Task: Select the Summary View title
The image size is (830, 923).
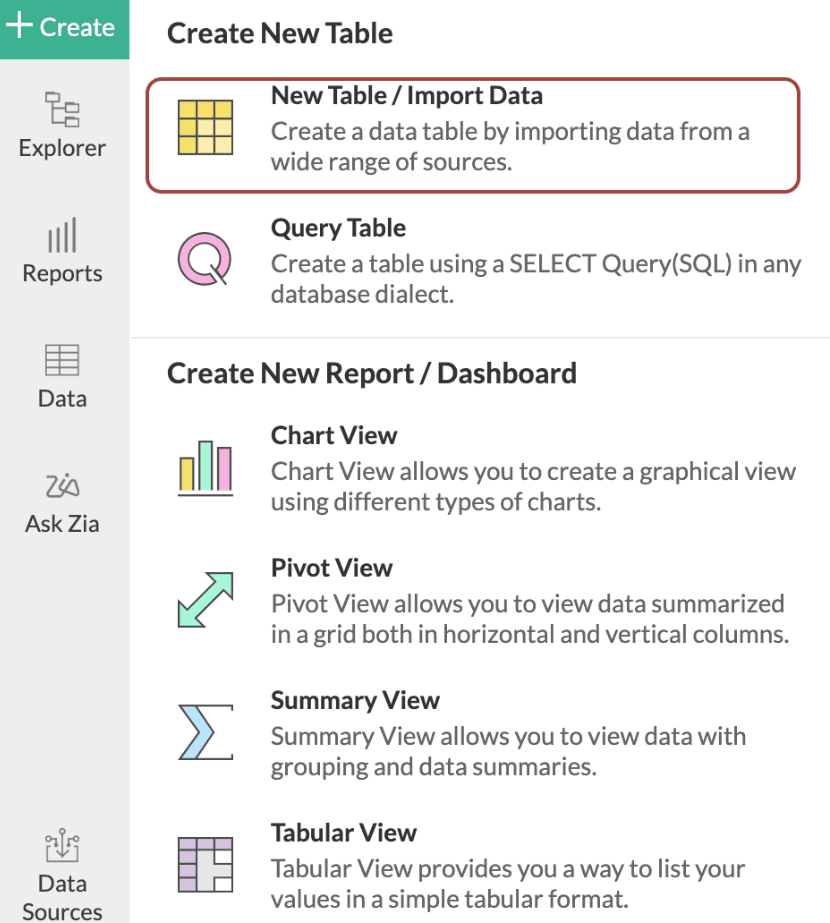Action: (355, 701)
